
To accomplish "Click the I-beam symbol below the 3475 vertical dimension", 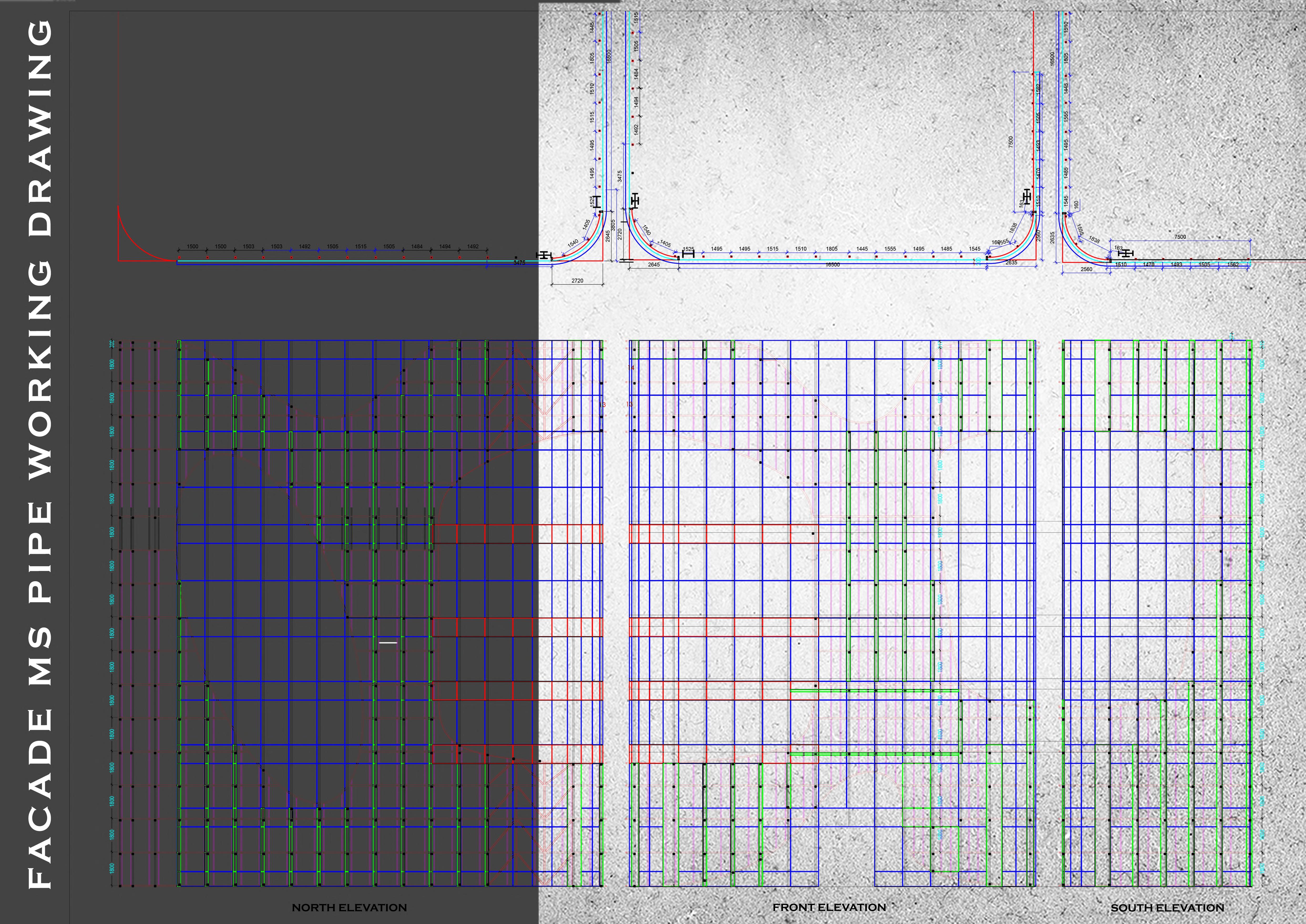I will pos(635,201).
